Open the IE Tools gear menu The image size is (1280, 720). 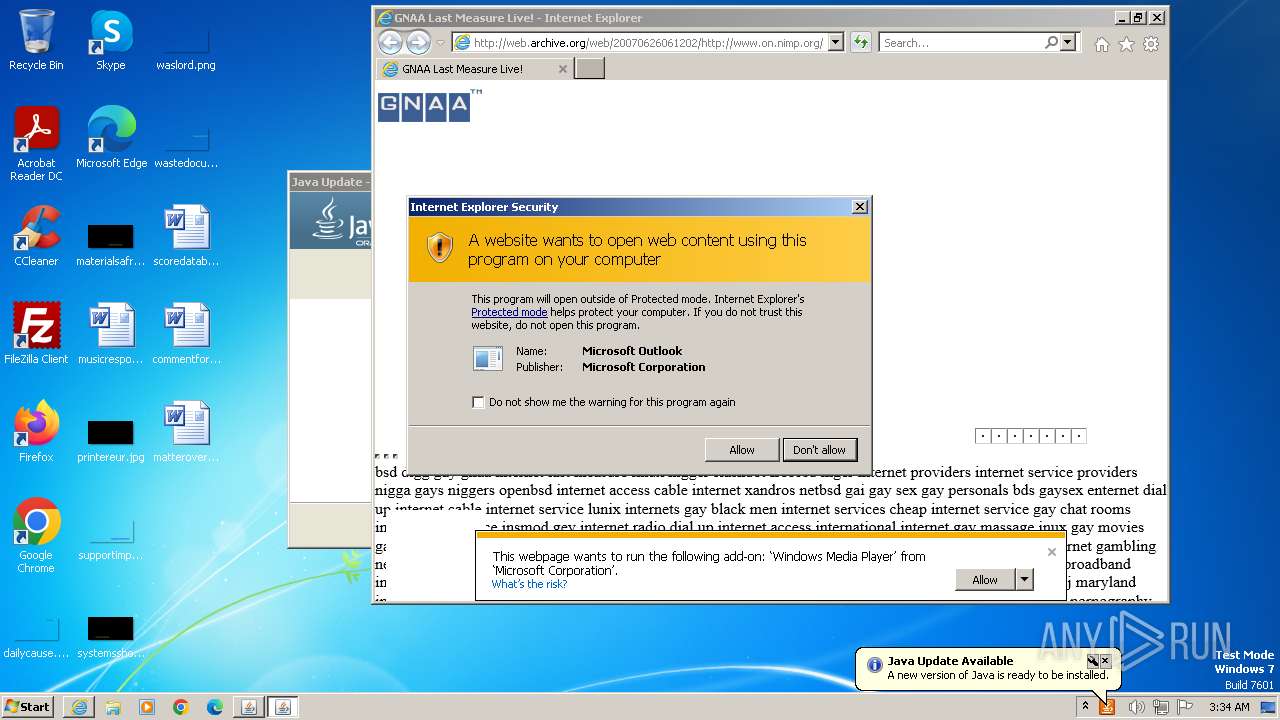(x=1151, y=44)
